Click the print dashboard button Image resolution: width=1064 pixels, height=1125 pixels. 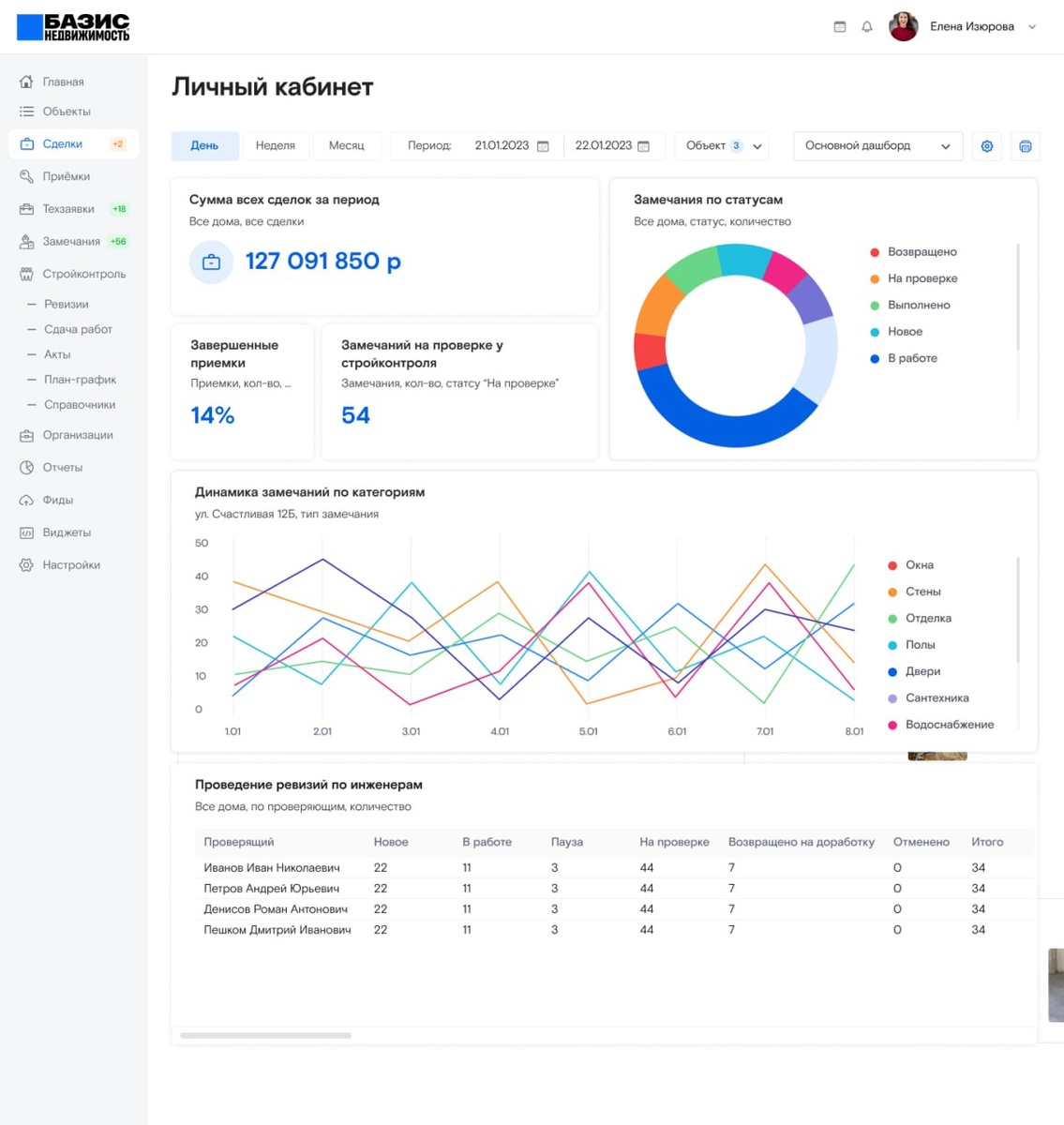pos(1026,146)
